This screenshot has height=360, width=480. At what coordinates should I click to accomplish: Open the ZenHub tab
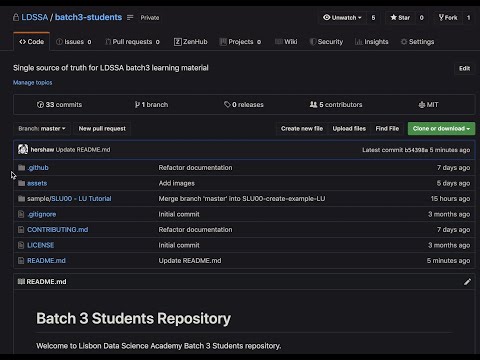coord(191,42)
